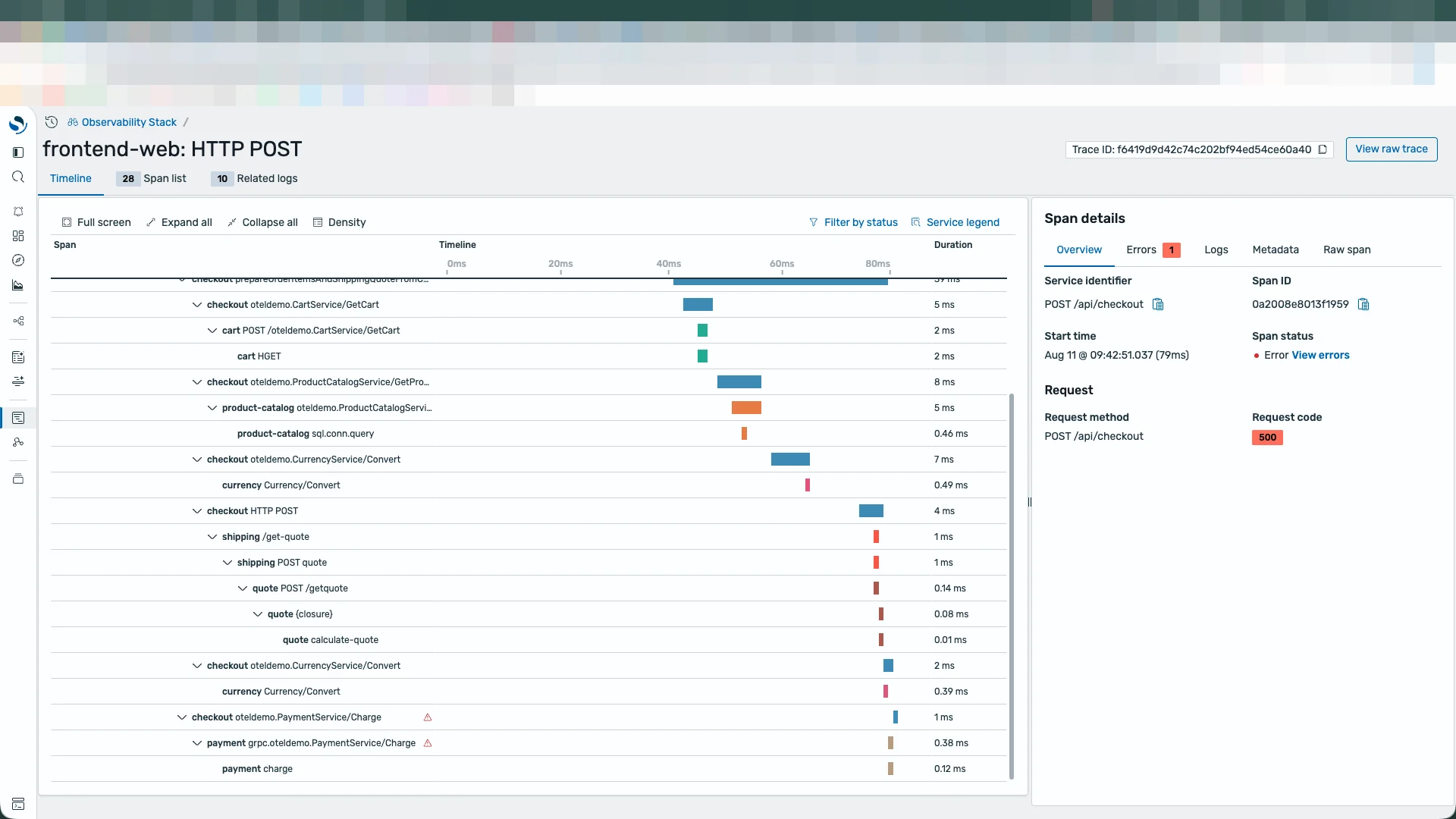
Task: Click the View errors link
Action: click(x=1320, y=355)
